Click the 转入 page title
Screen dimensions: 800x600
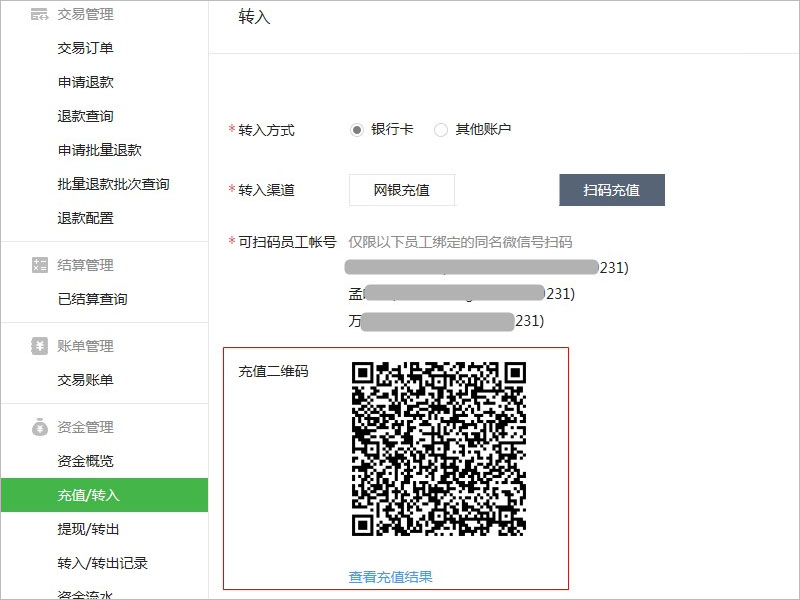point(254,17)
